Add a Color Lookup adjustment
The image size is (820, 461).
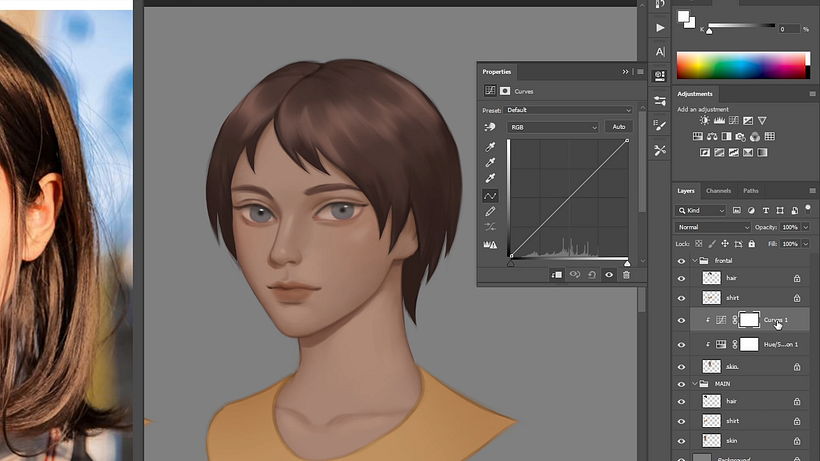769,136
